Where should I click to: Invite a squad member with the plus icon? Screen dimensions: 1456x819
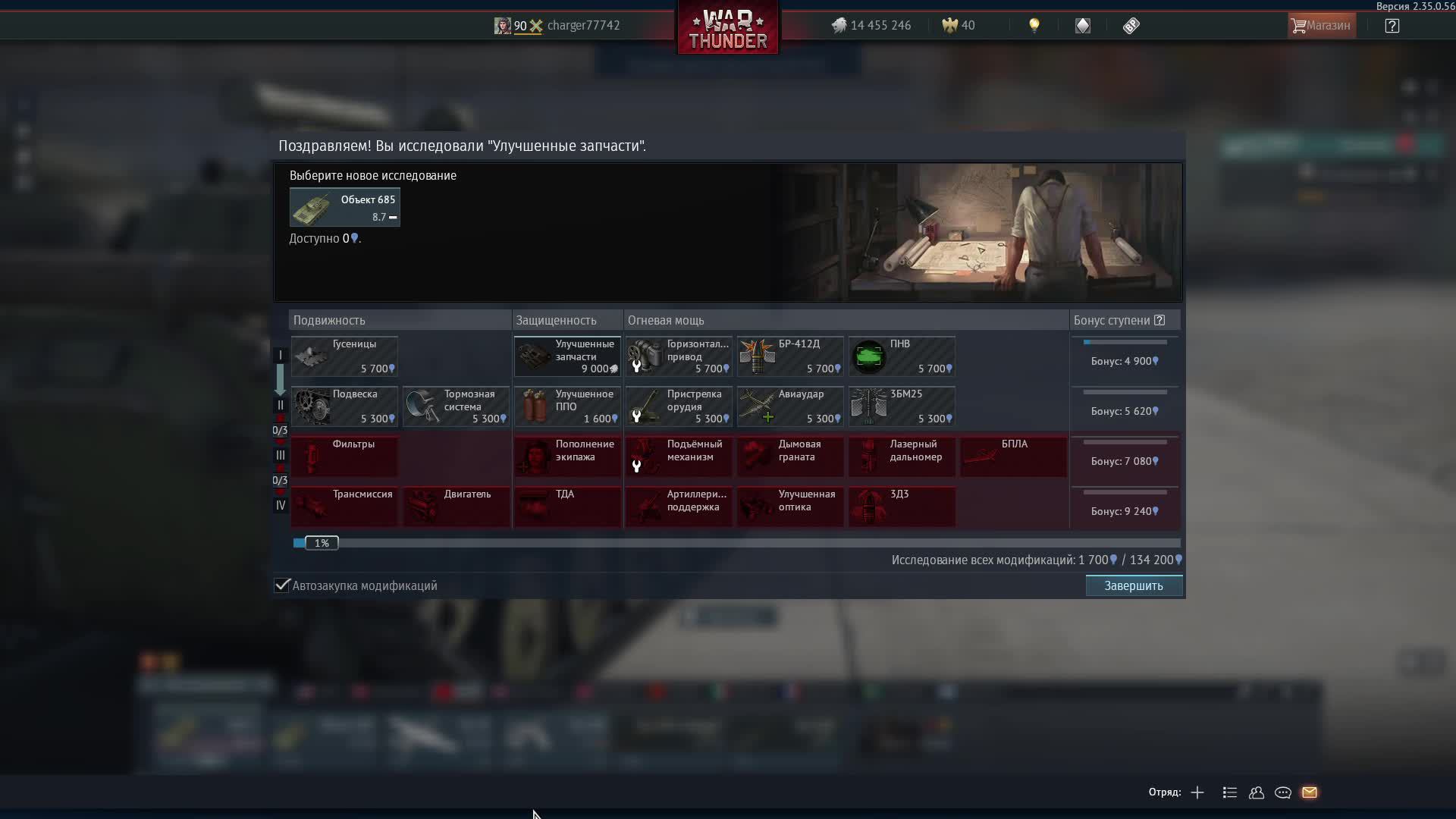coord(1197,792)
